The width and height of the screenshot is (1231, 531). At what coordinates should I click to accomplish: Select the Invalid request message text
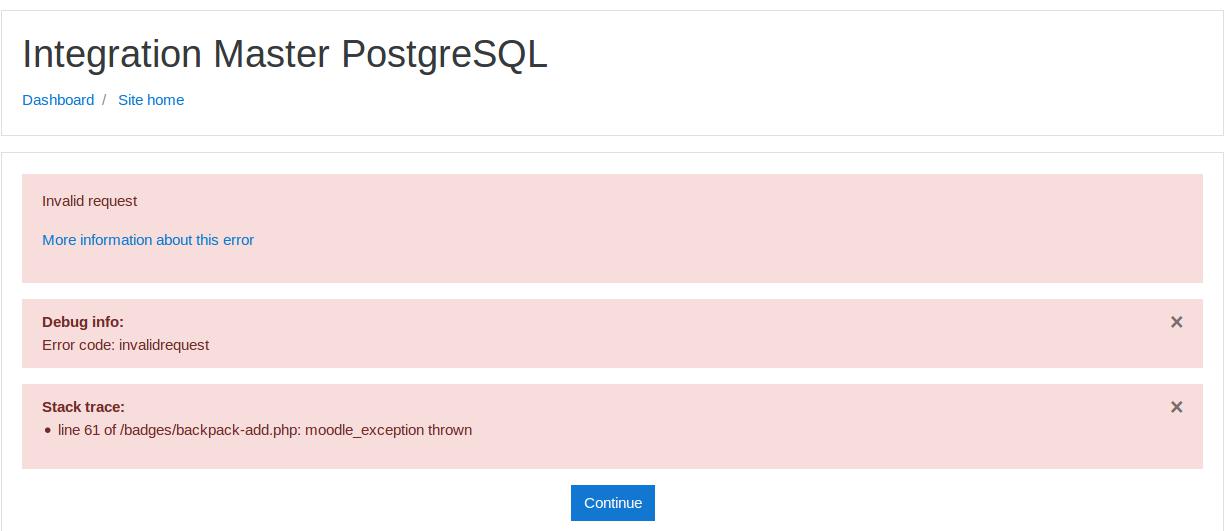pos(90,201)
